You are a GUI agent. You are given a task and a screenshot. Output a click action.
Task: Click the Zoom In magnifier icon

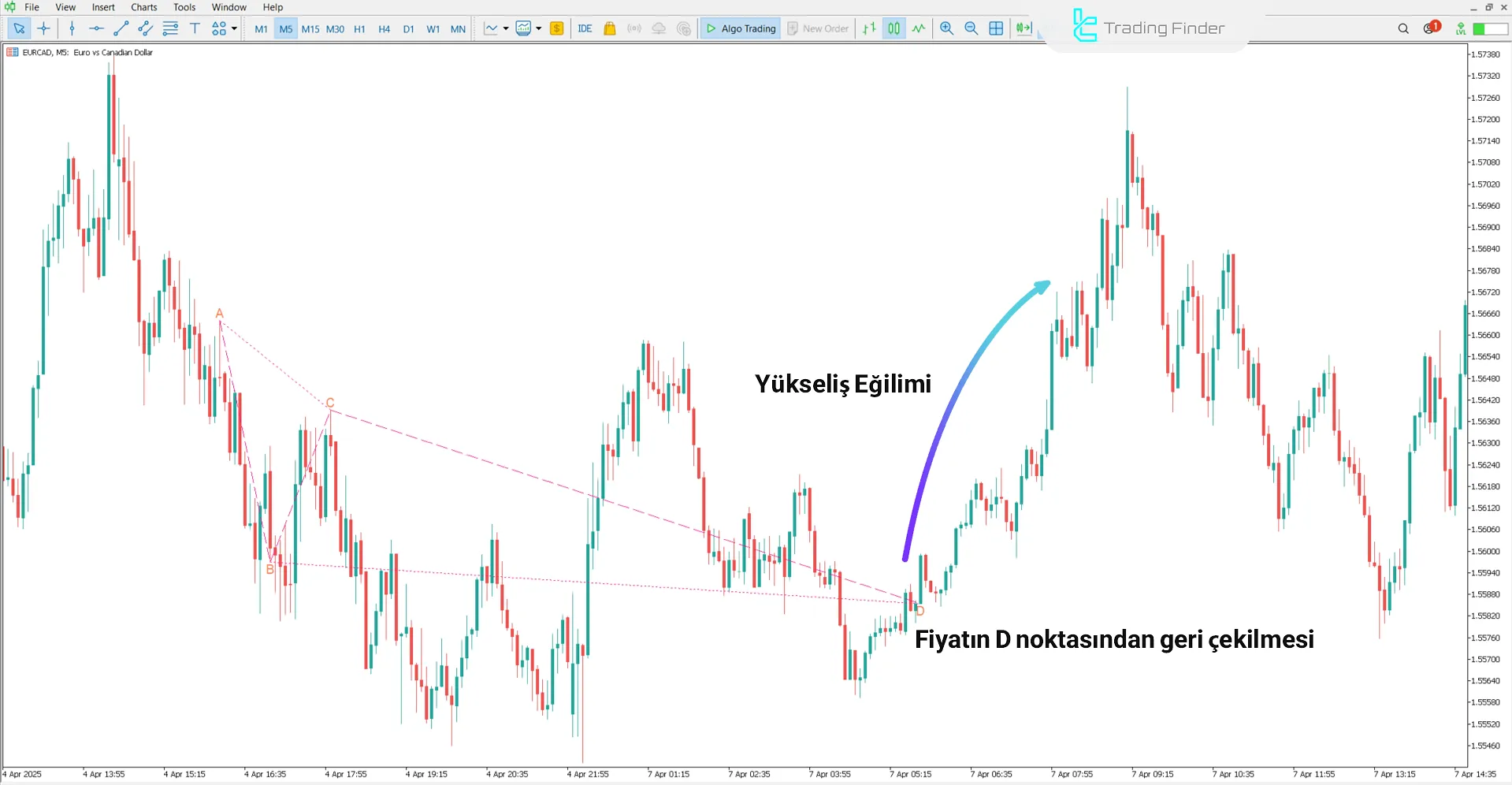(x=946, y=28)
